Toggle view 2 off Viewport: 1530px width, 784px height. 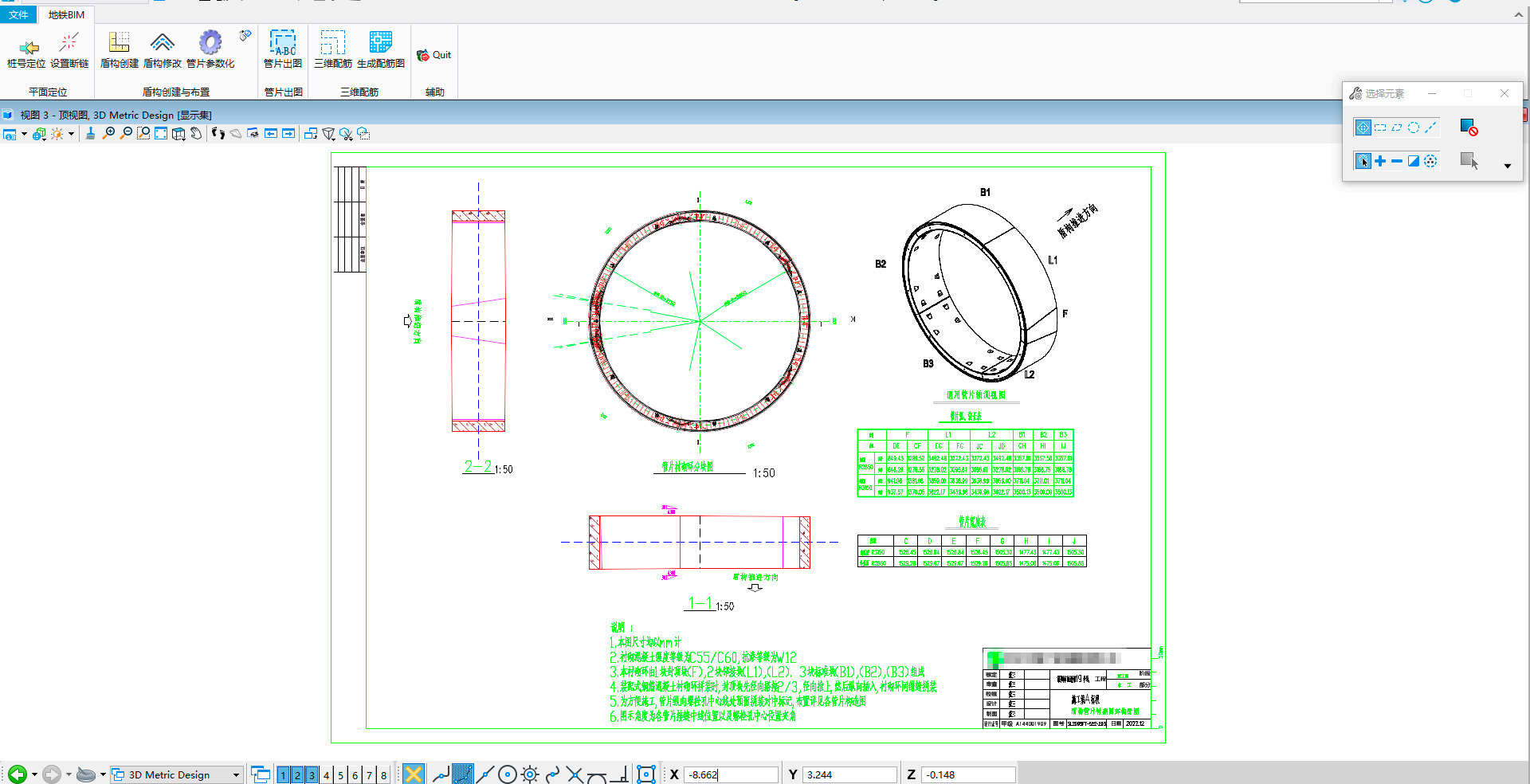(x=297, y=775)
